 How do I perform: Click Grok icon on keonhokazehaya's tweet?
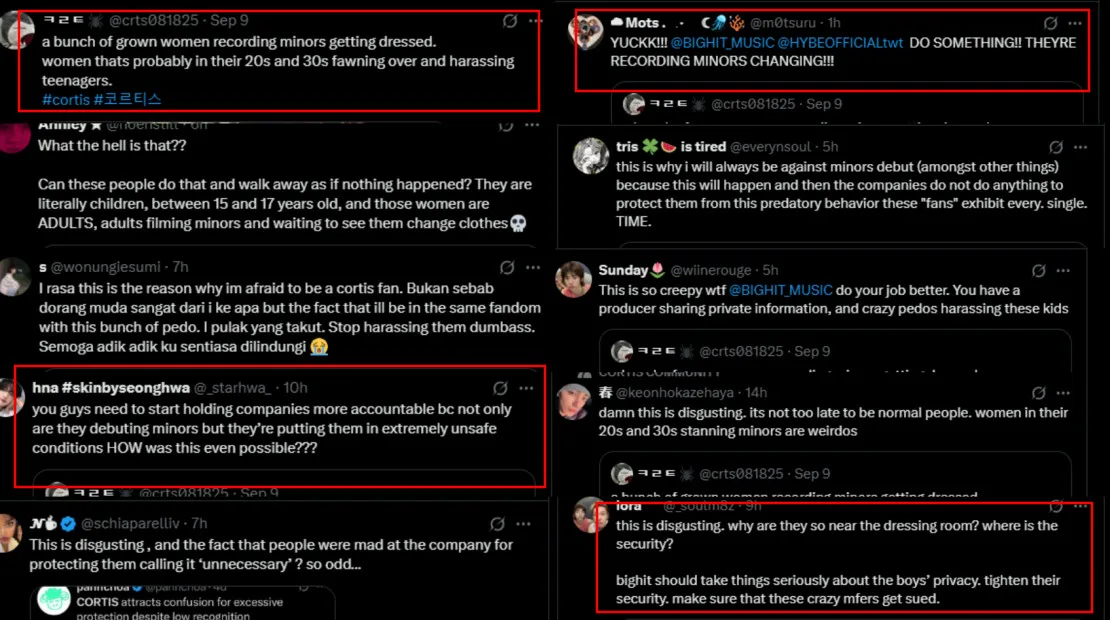pos(1039,393)
